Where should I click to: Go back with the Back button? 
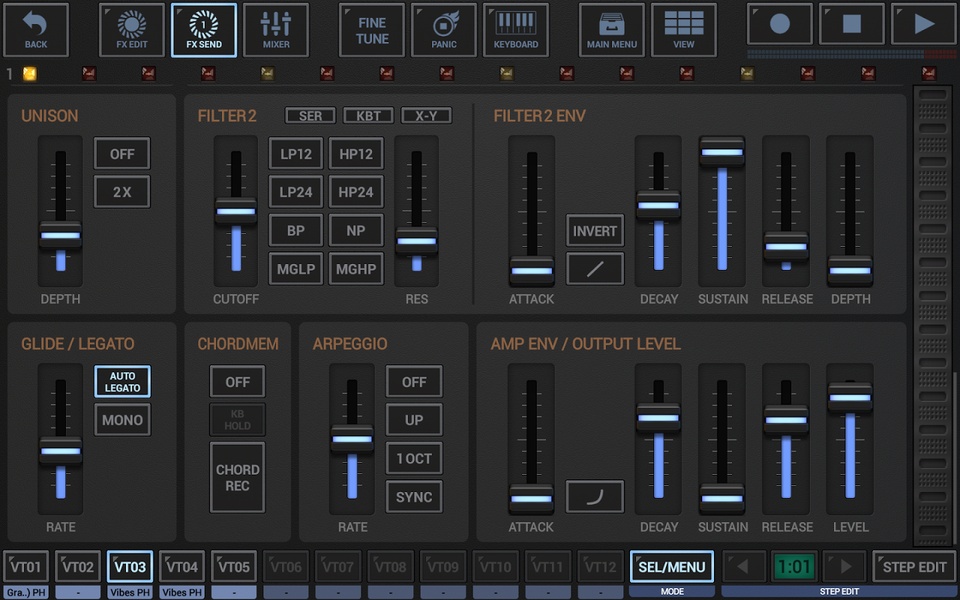coord(36,30)
